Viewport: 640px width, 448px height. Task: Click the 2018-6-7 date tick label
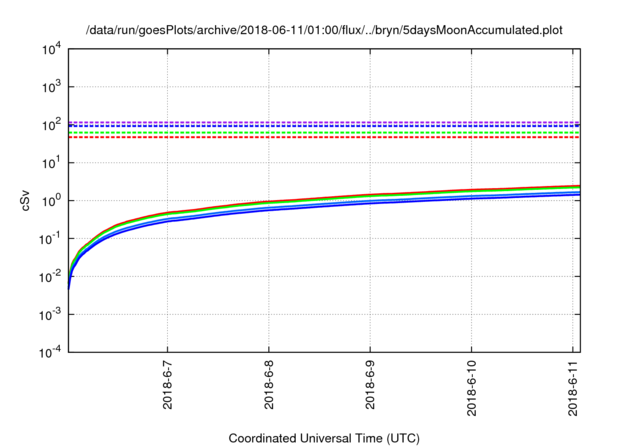click(167, 385)
